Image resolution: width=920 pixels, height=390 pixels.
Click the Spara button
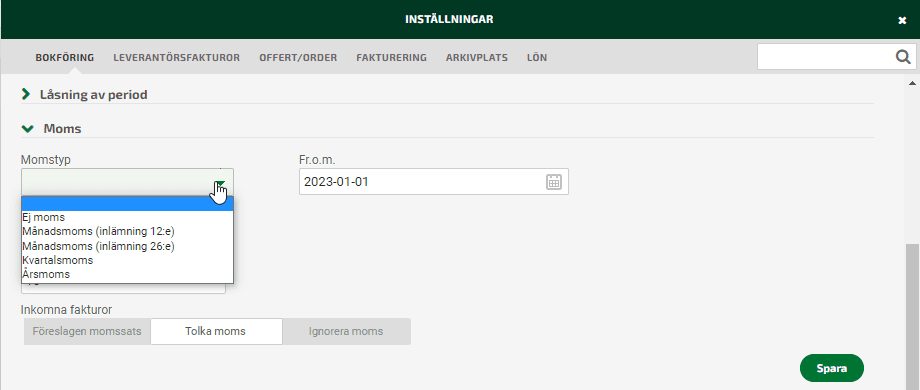click(x=831, y=368)
